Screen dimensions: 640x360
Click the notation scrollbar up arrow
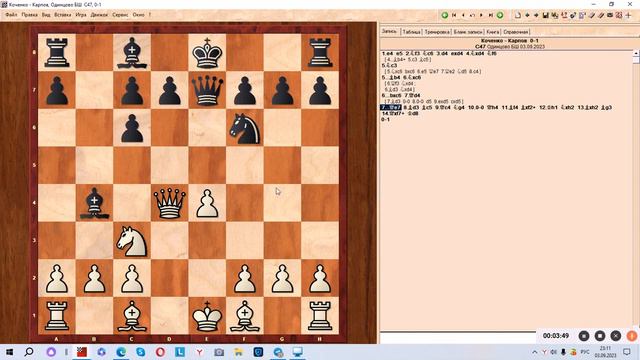(636, 53)
